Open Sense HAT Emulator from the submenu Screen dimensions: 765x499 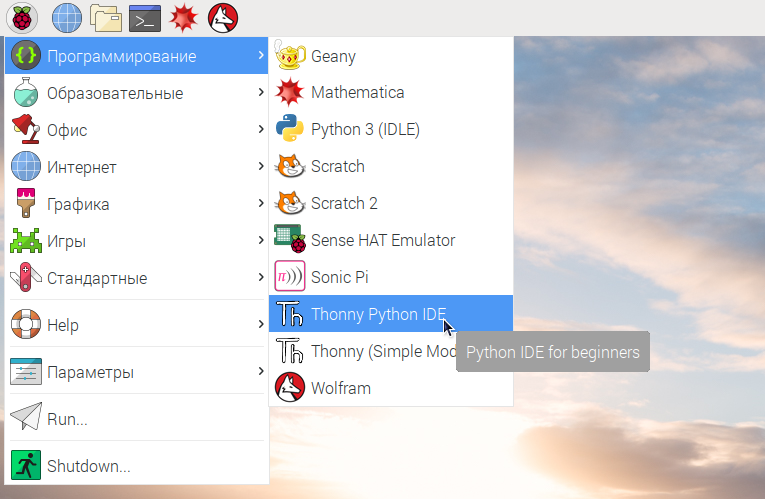tap(391, 240)
